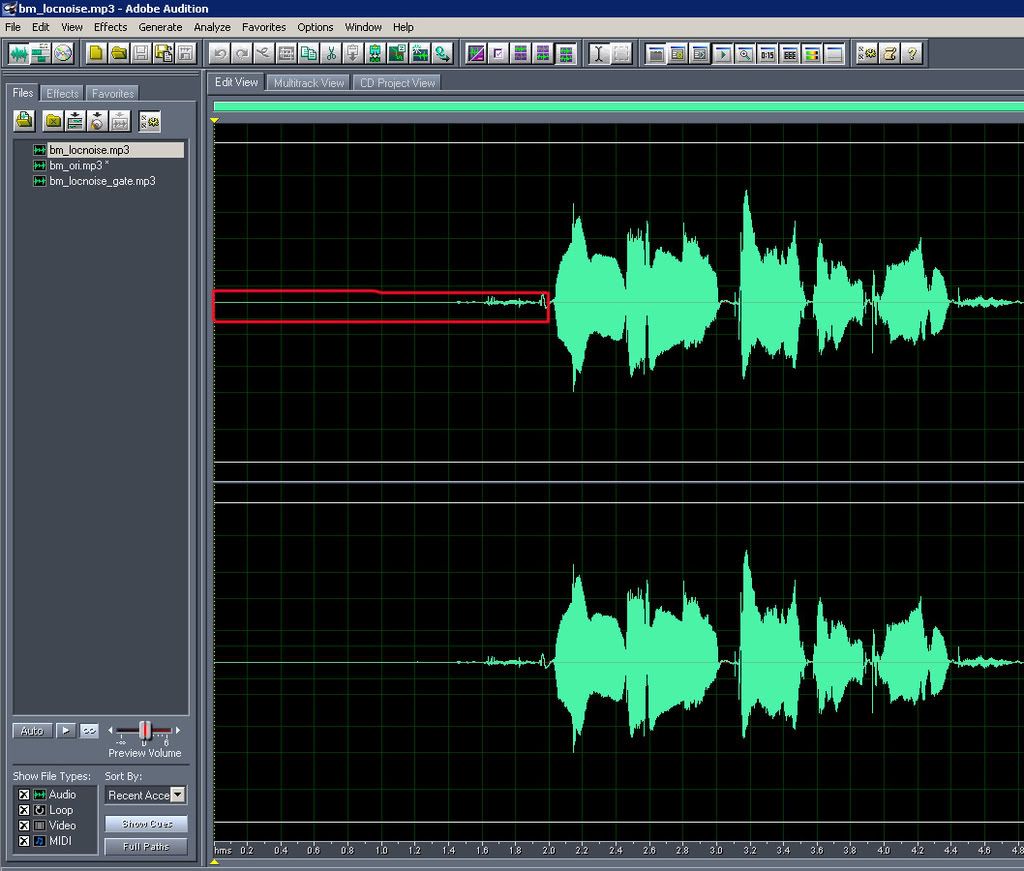The width and height of the screenshot is (1024, 871).
Task: Open the File menu
Action: click(12, 27)
